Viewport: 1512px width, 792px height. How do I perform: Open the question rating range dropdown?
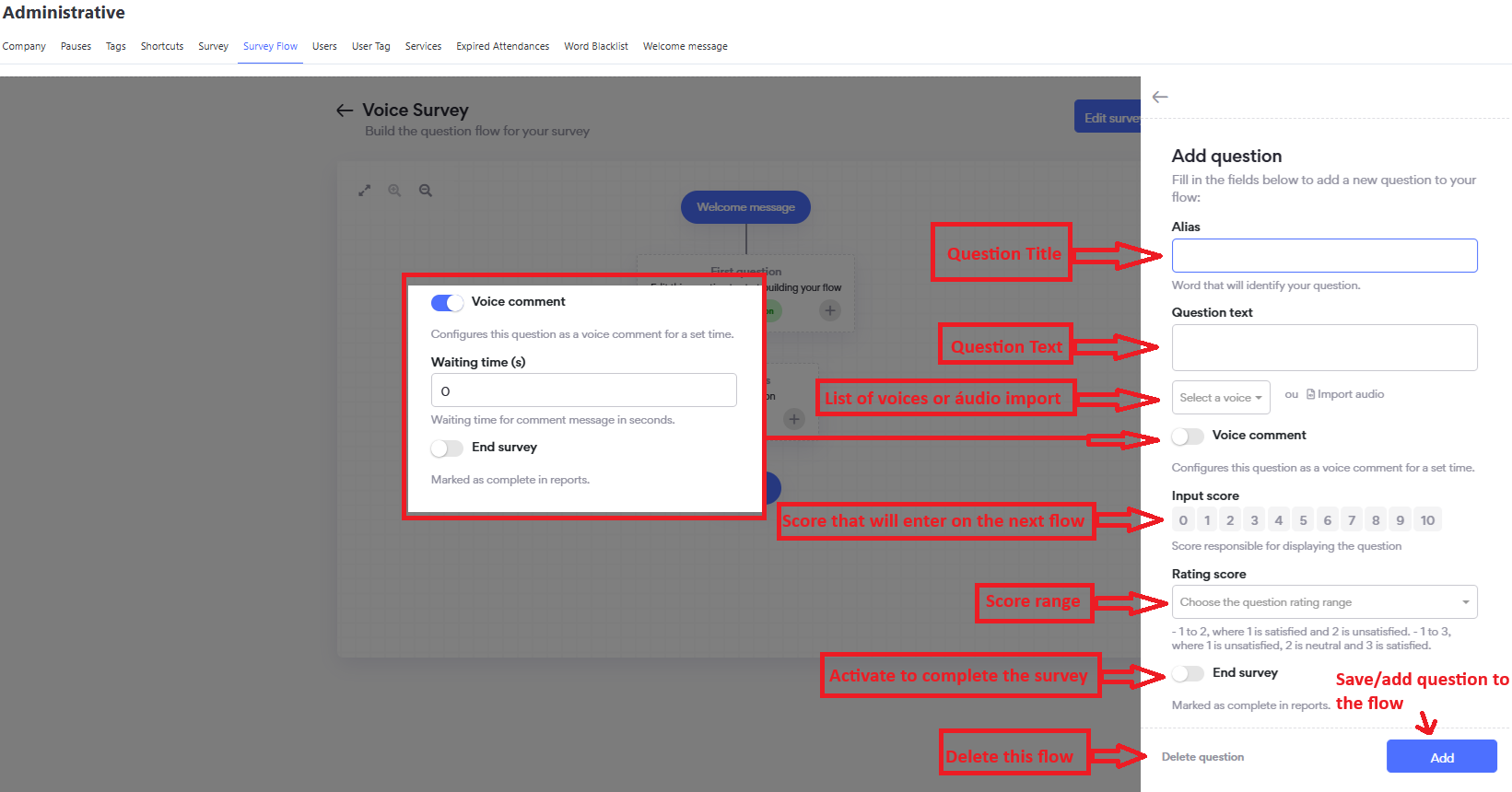coord(1324,602)
